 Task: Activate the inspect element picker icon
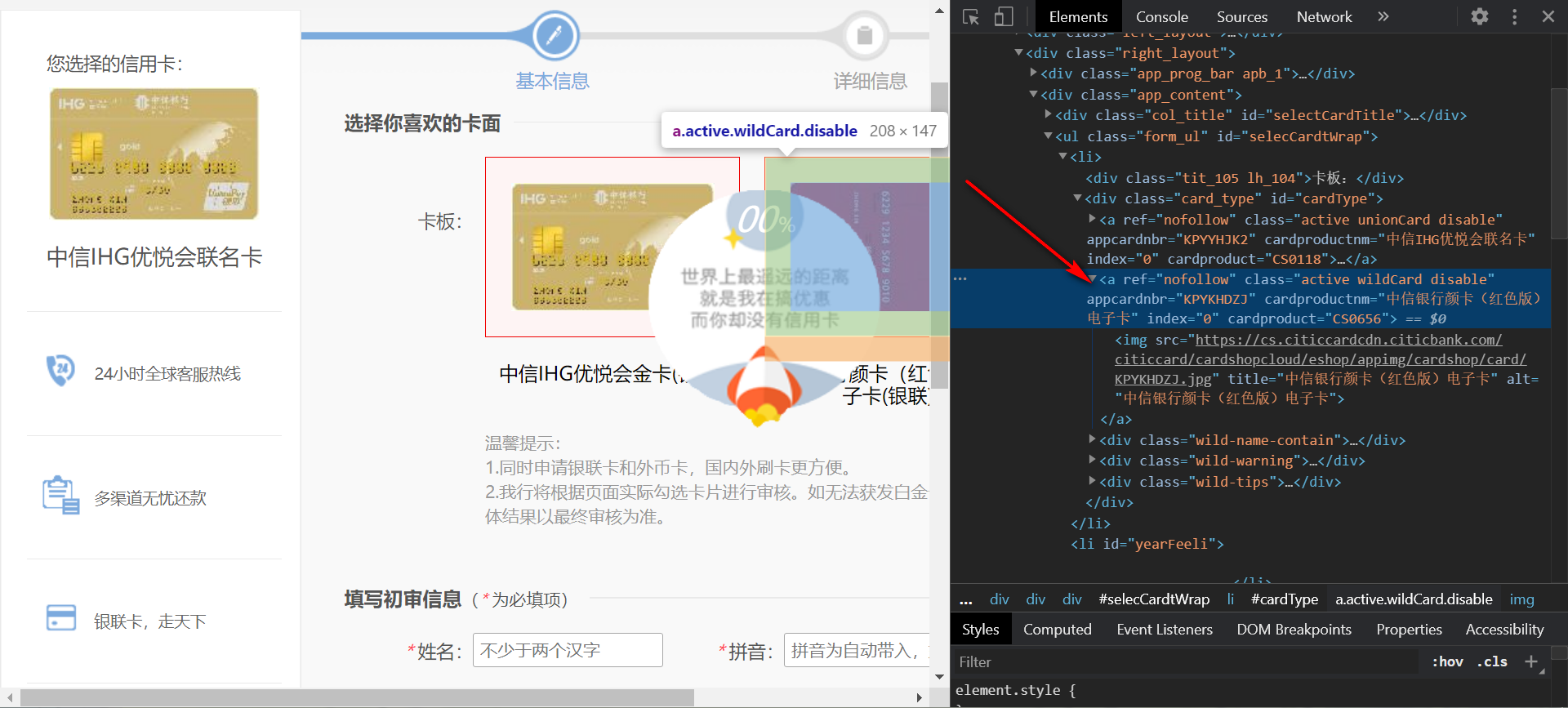coord(971,17)
